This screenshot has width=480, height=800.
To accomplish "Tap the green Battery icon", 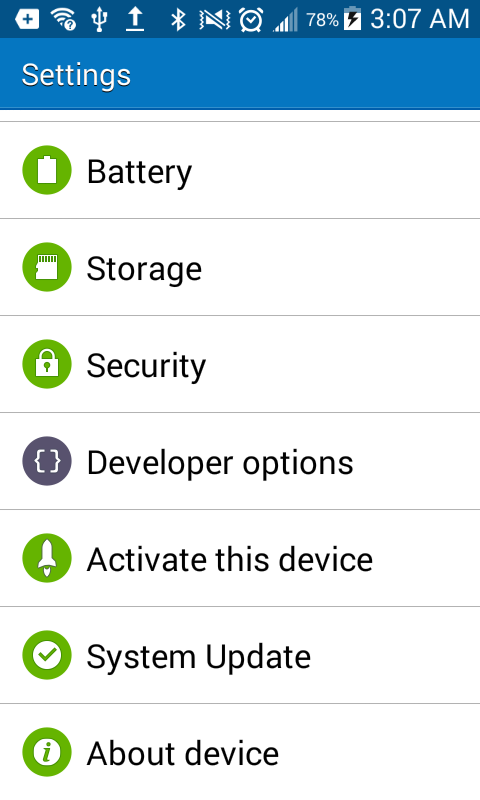I will coord(47,170).
